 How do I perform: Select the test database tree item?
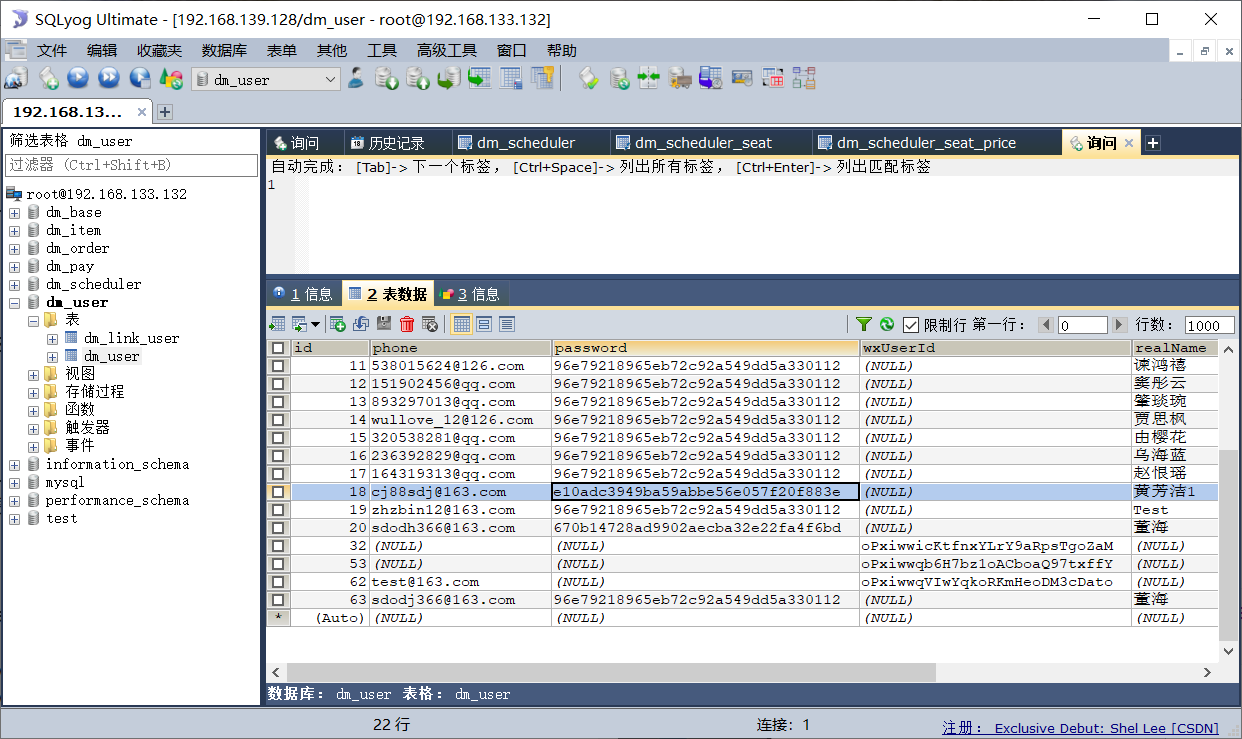pos(61,519)
